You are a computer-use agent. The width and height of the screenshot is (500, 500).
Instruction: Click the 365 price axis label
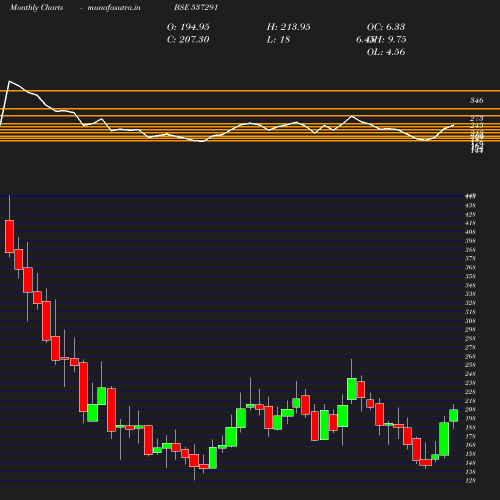click(x=470, y=268)
